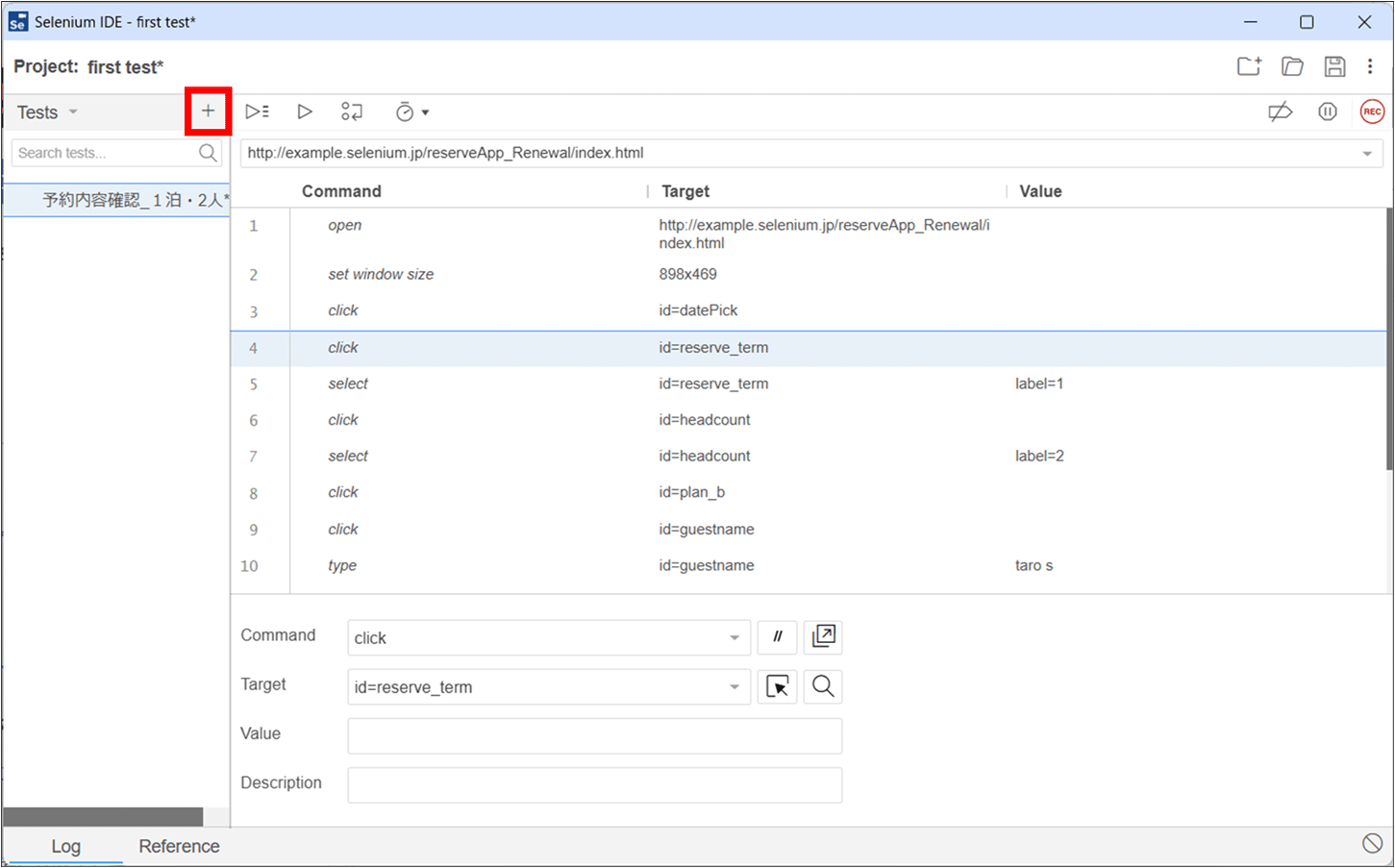1395x868 pixels.
Task: Click command list vertical scrollbar
Action: coord(1389,336)
